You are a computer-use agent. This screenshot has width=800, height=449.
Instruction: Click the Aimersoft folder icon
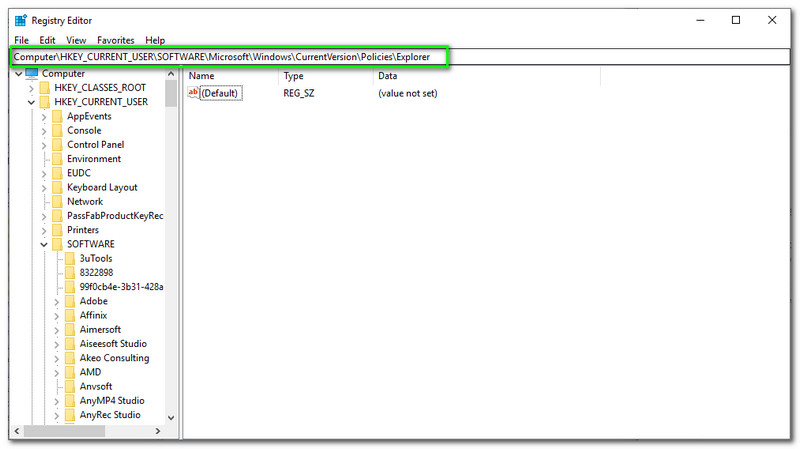point(70,330)
